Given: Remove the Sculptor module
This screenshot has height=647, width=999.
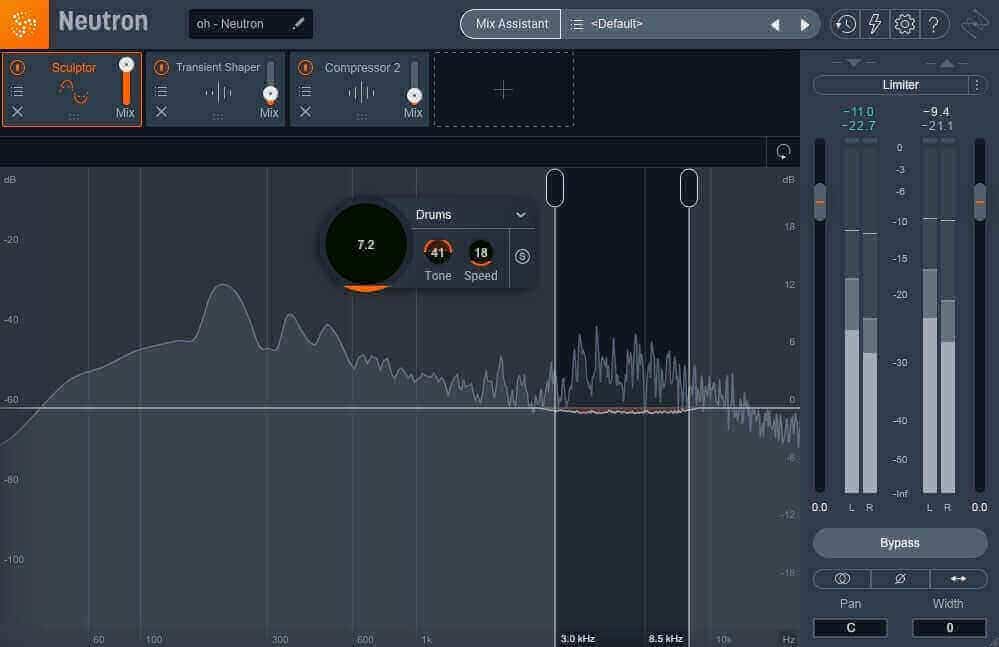Looking at the screenshot, I should click(17, 111).
